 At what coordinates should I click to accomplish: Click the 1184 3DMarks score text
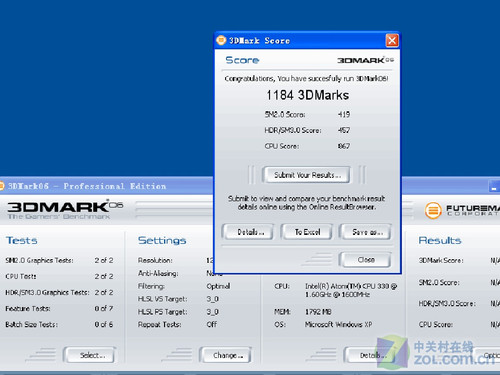click(307, 95)
